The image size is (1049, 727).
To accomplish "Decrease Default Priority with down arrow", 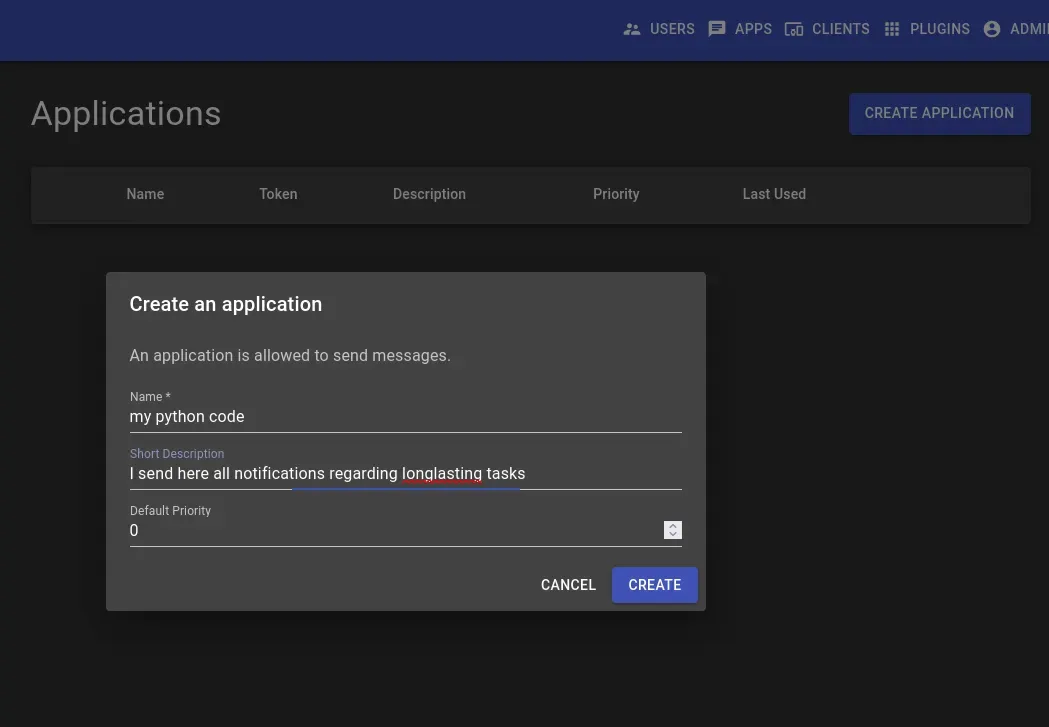I will pos(672,534).
